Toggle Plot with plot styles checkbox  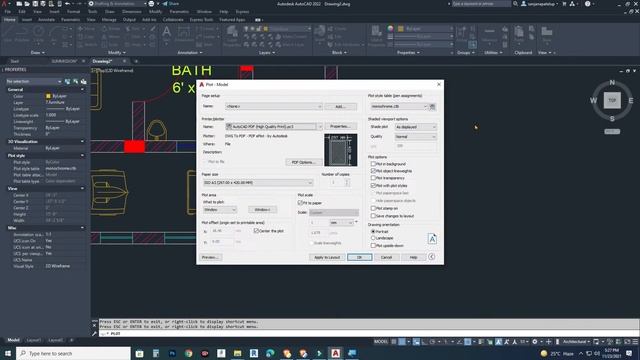(x=373, y=185)
